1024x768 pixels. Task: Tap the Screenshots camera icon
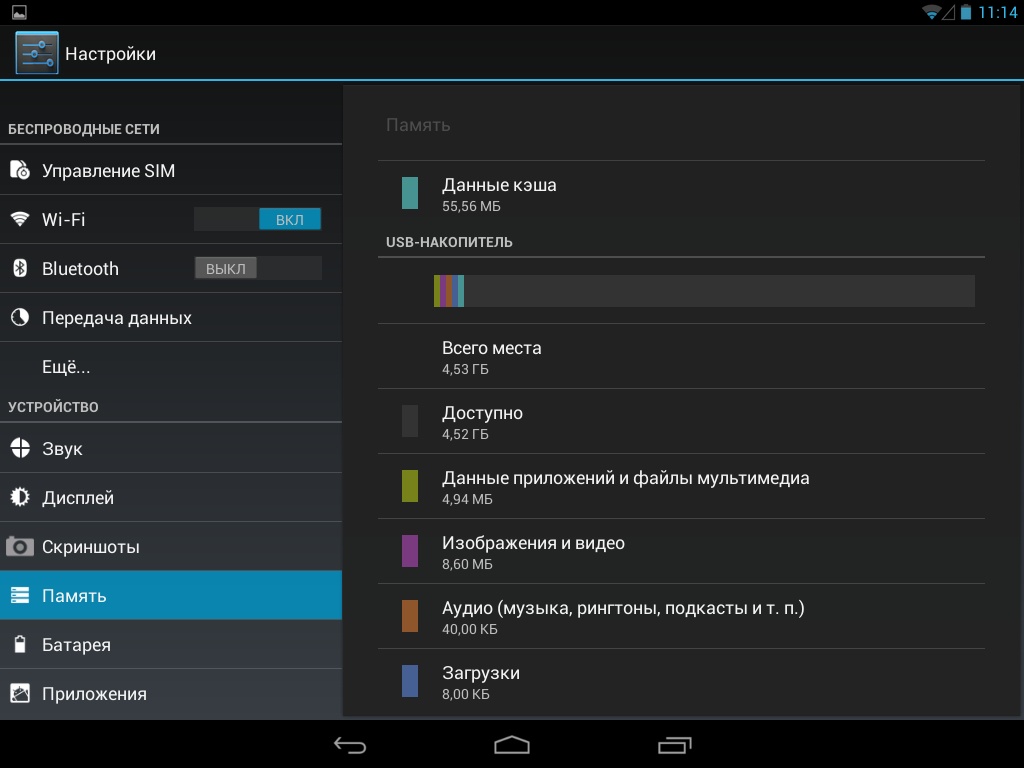[x=20, y=547]
